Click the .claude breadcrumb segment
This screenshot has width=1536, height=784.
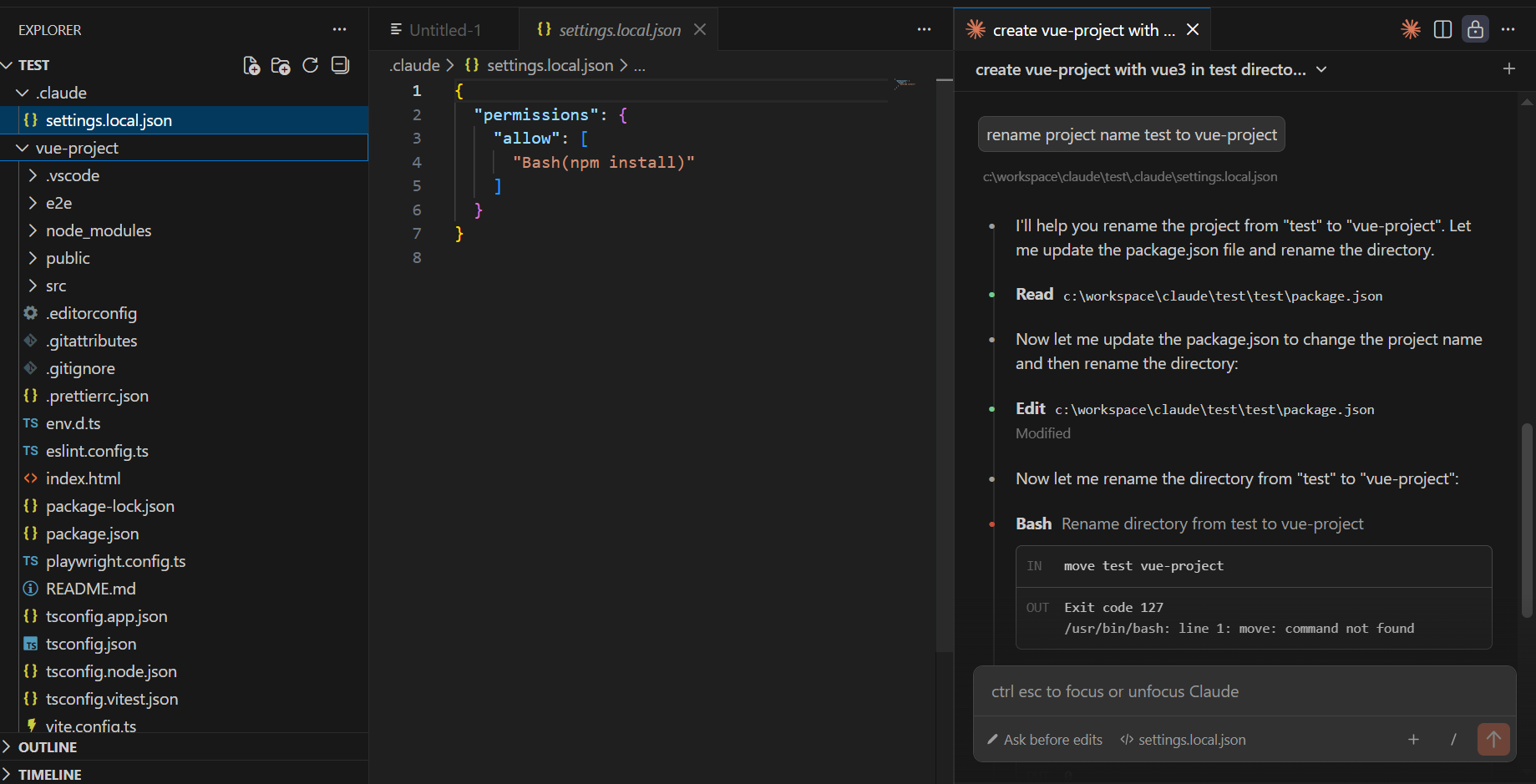[414, 65]
